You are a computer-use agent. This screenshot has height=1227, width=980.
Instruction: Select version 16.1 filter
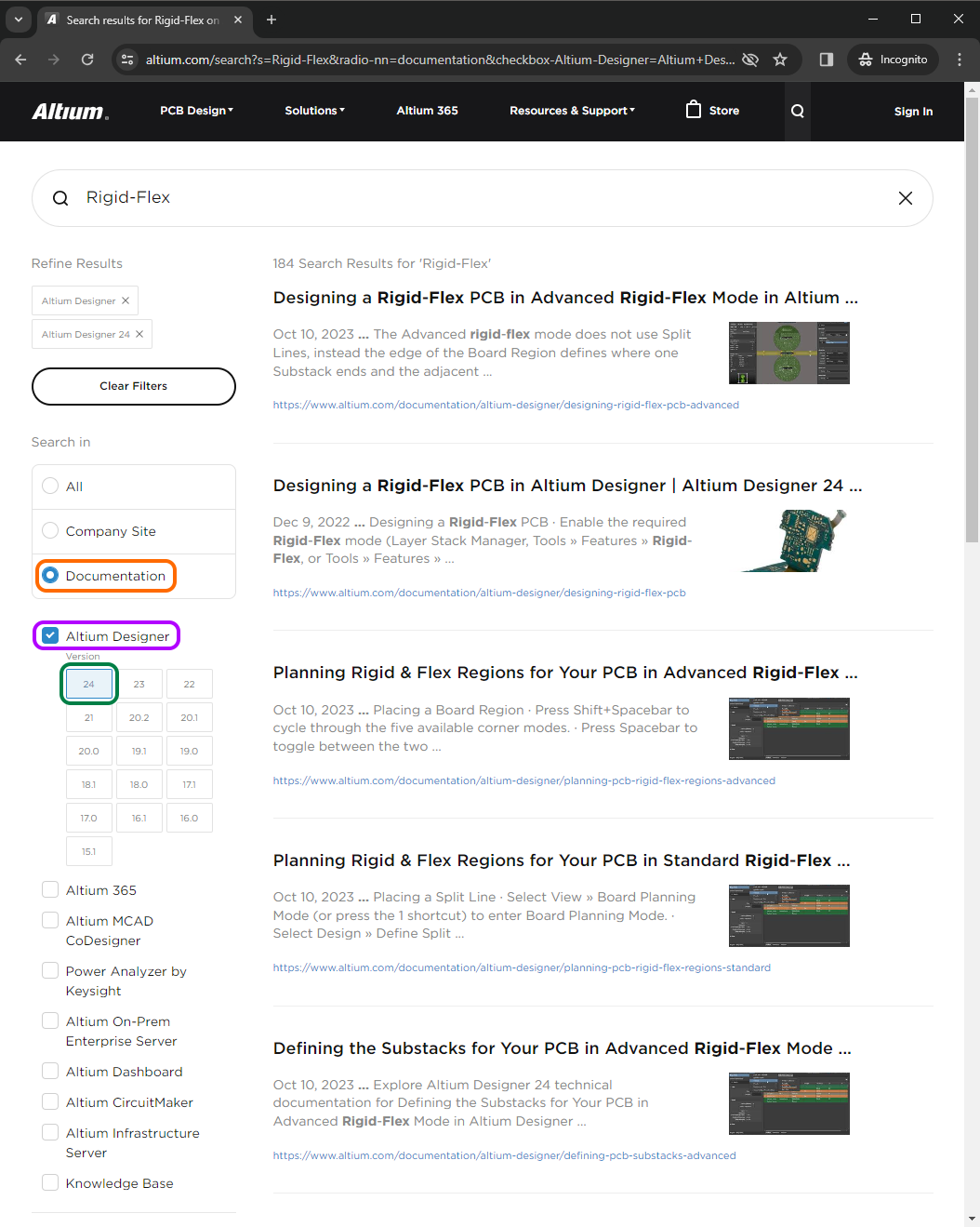click(x=139, y=819)
